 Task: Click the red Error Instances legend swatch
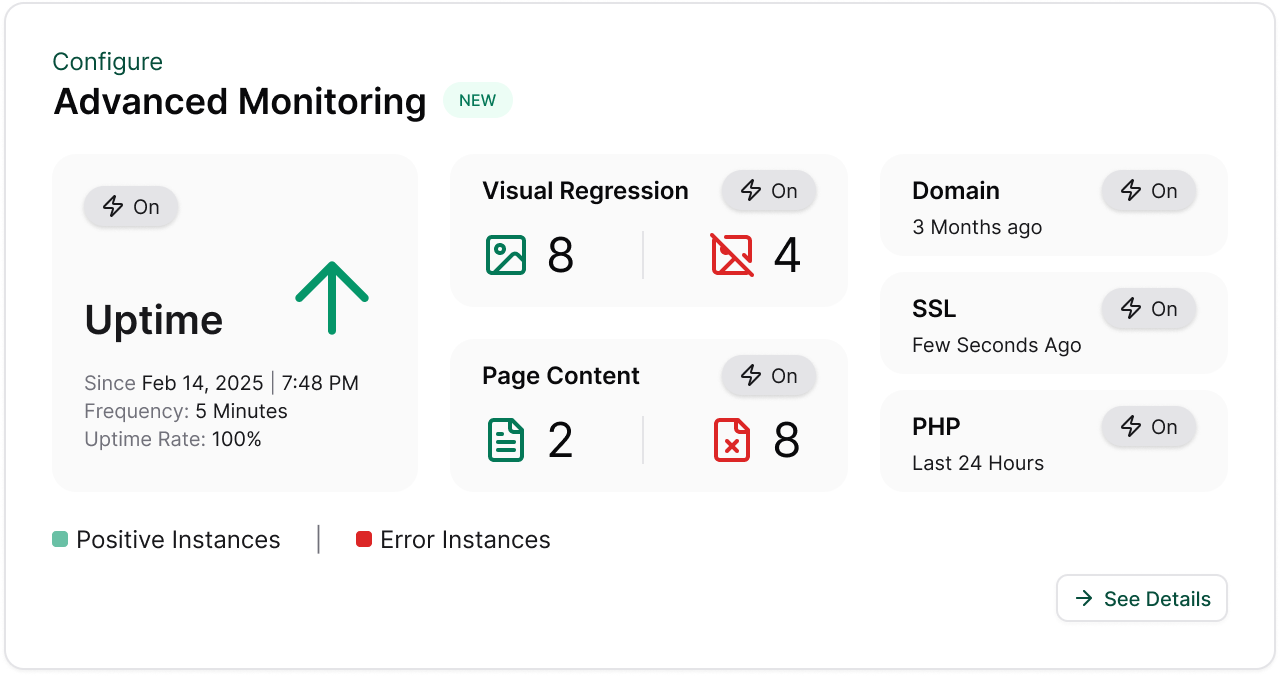(x=364, y=540)
